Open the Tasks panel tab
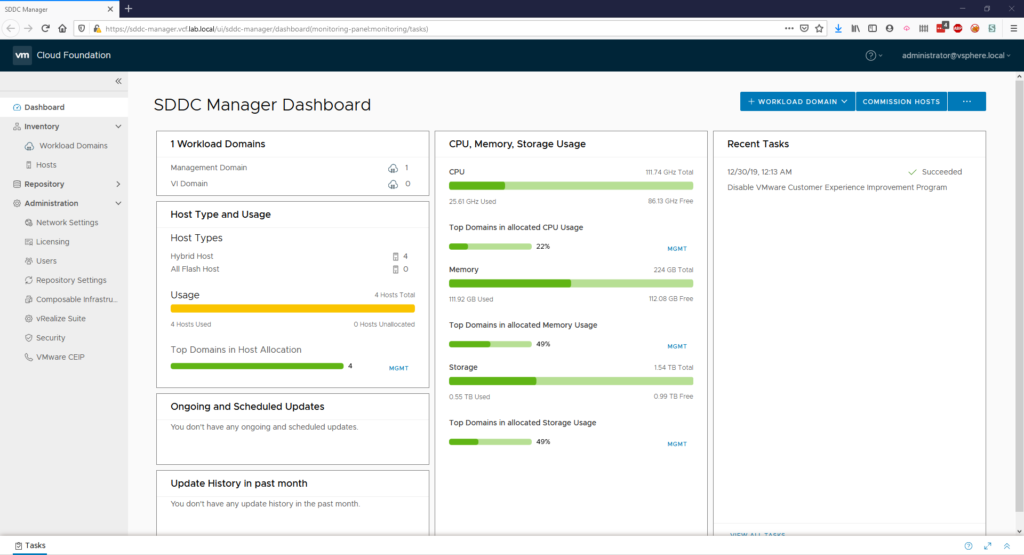Screen dimensions: 1024x555 tap(30, 546)
